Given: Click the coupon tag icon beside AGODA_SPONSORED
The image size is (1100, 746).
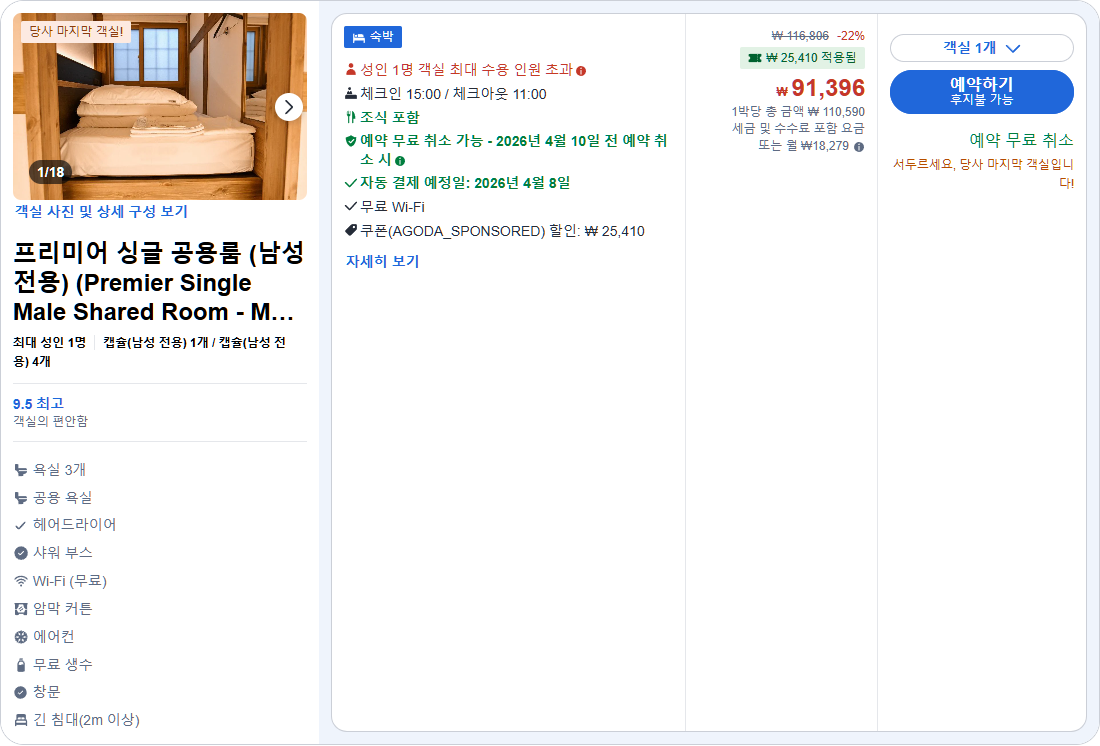Looking at the screenshot, I should tap(349, 230).
